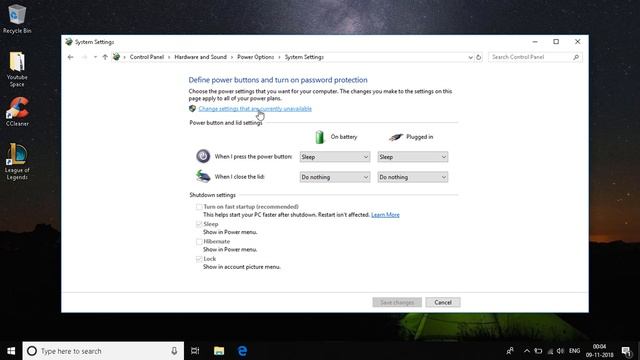Image resolution: width=640 pixels, height=360 pixels.
Task: Open the Recycle Bin desktop icon
Action: pos(17,18)
